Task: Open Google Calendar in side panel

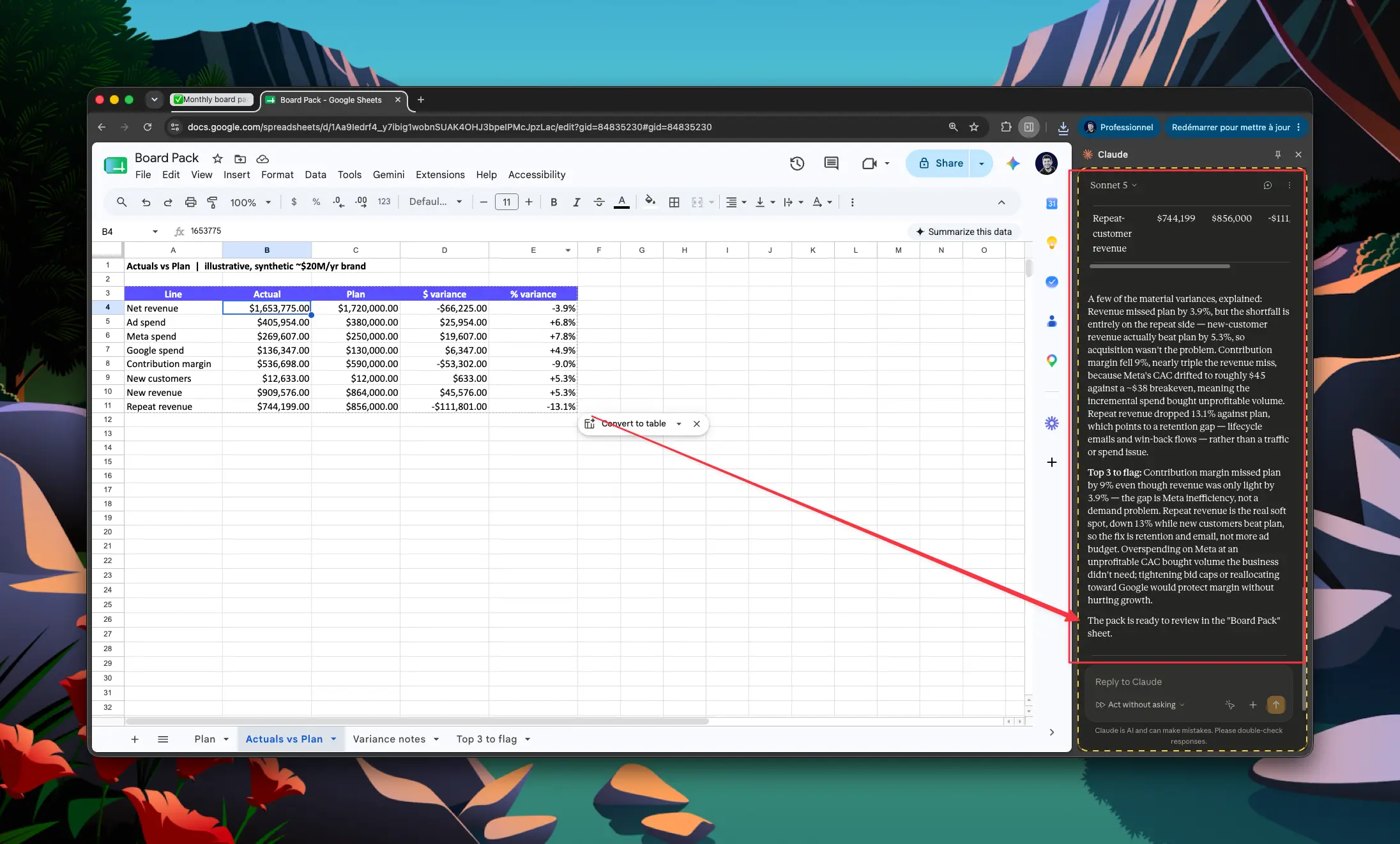Action: click(1051, 203)
